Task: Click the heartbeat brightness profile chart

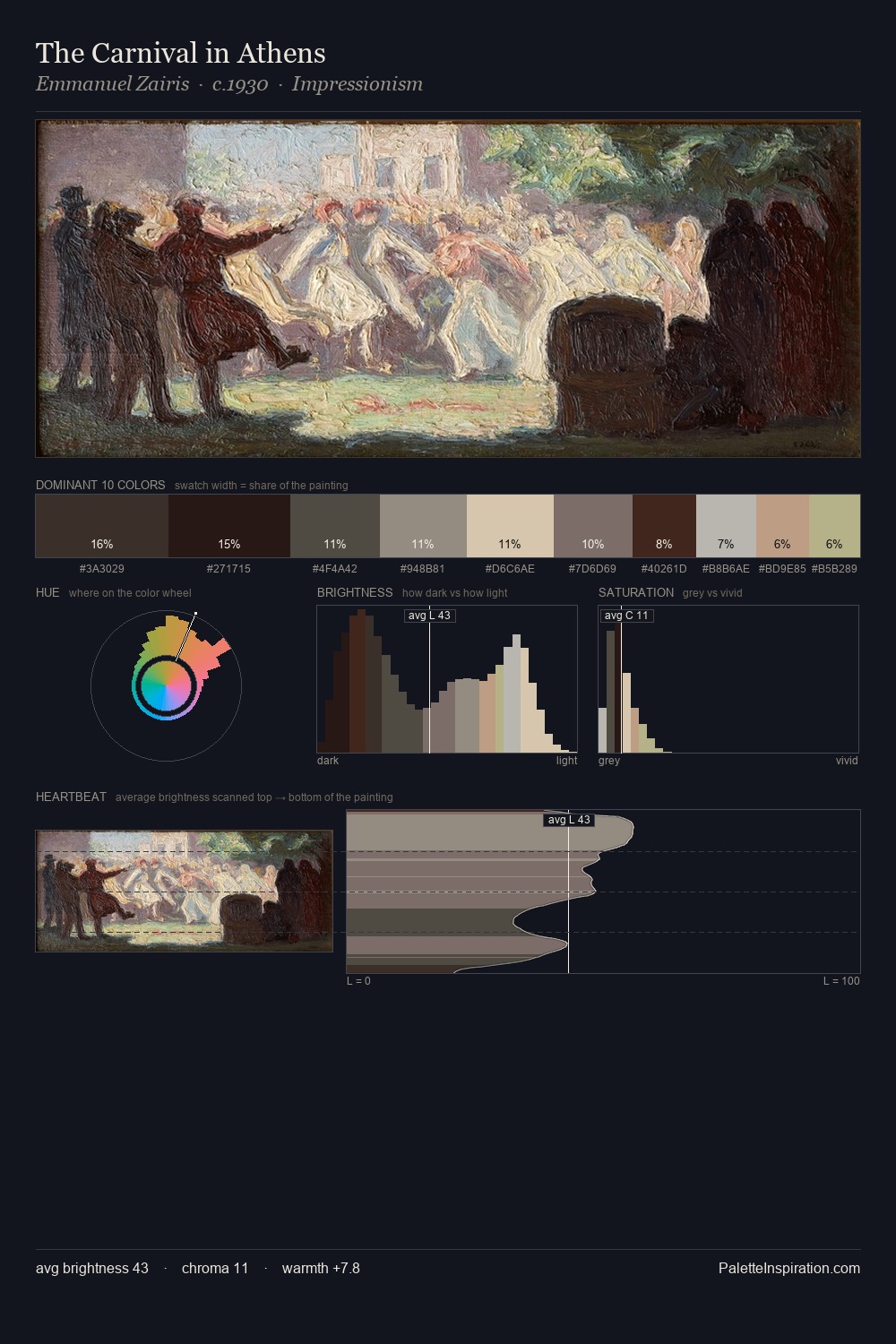Action: point(603,892)
